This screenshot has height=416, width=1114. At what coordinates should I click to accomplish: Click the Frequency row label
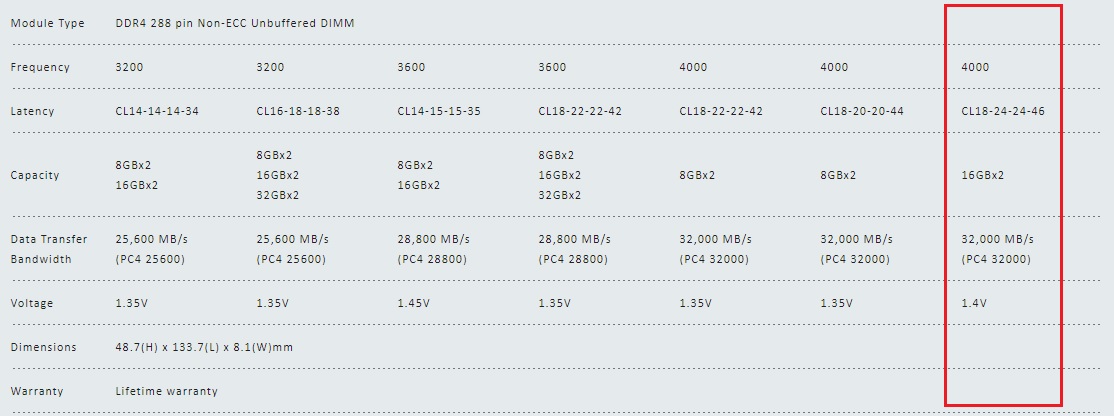click(x=40, y=67)
